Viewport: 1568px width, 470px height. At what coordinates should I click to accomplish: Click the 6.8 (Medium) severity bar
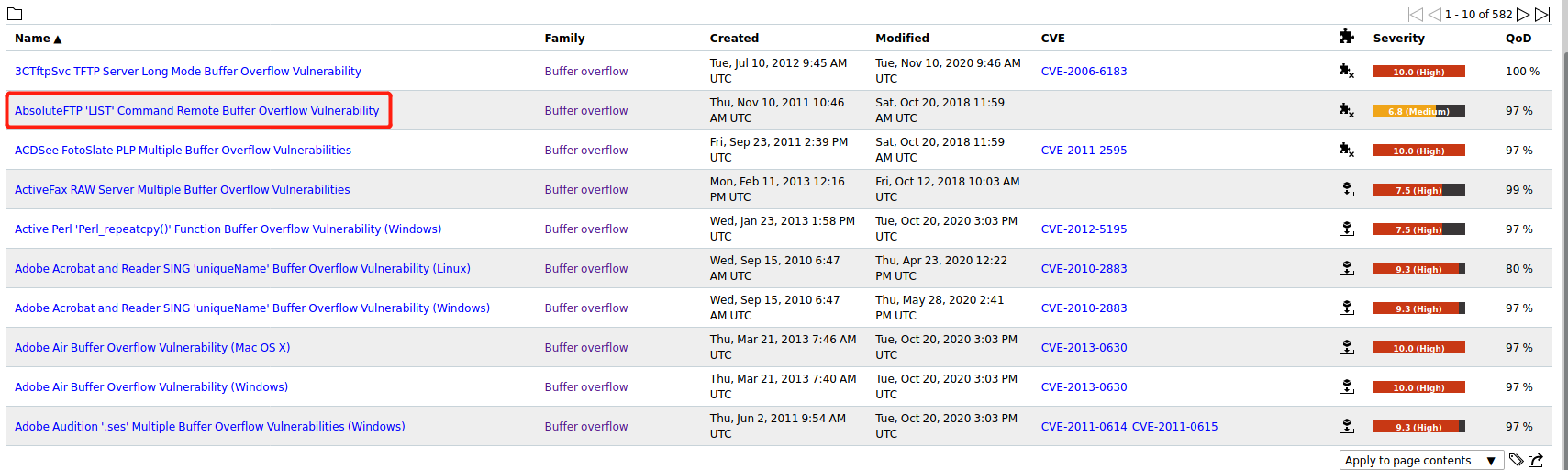(x=1418, y=111)
